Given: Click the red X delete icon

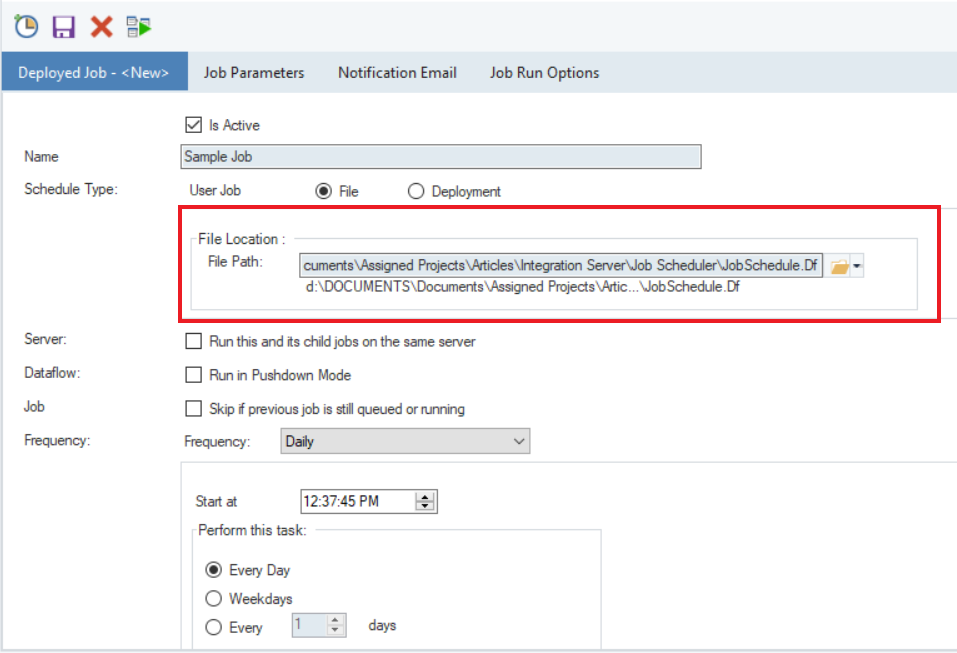Looking at the screenshot, I should 101,26.
